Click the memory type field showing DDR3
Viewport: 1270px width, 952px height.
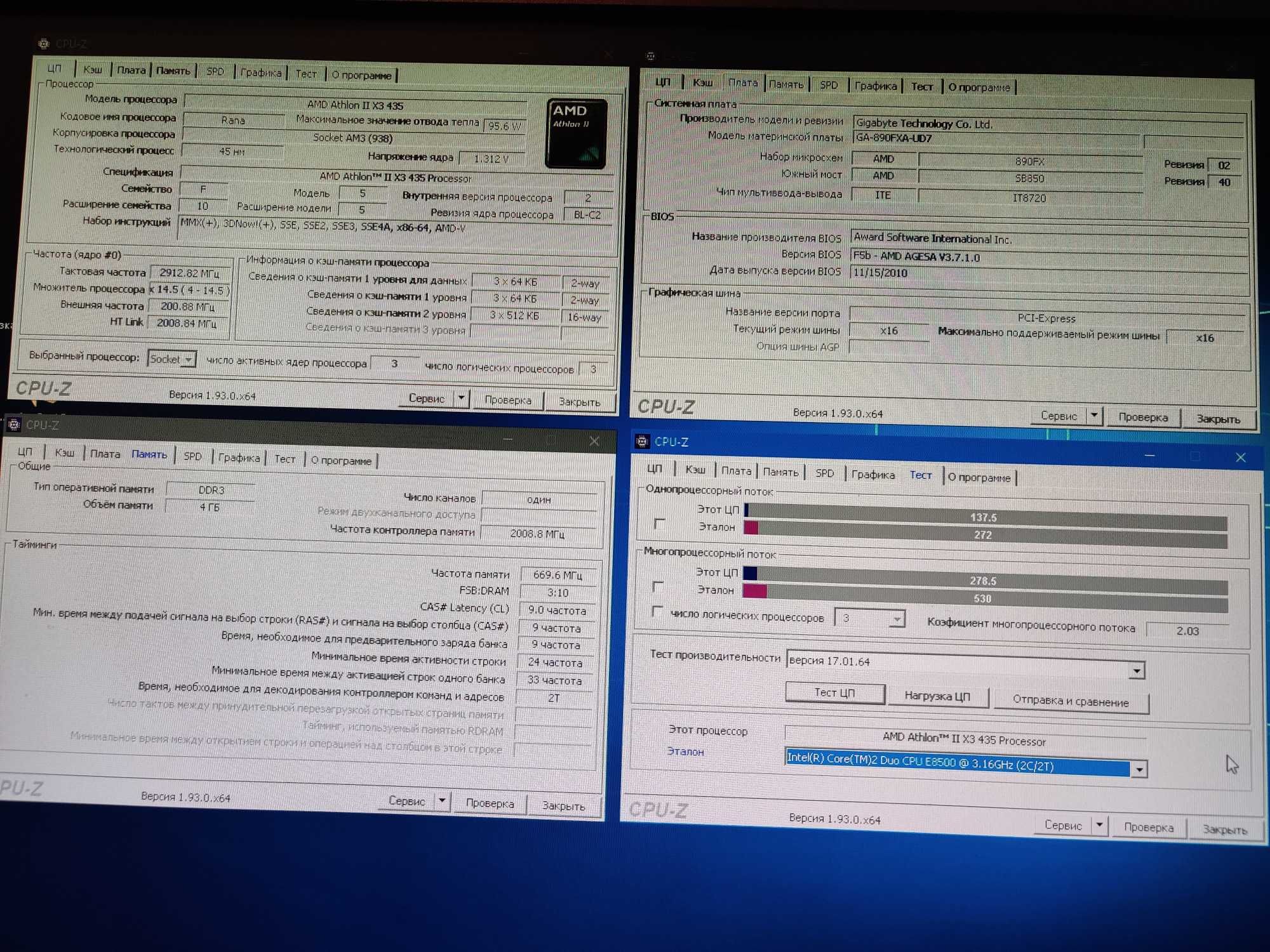coord(211,490)
